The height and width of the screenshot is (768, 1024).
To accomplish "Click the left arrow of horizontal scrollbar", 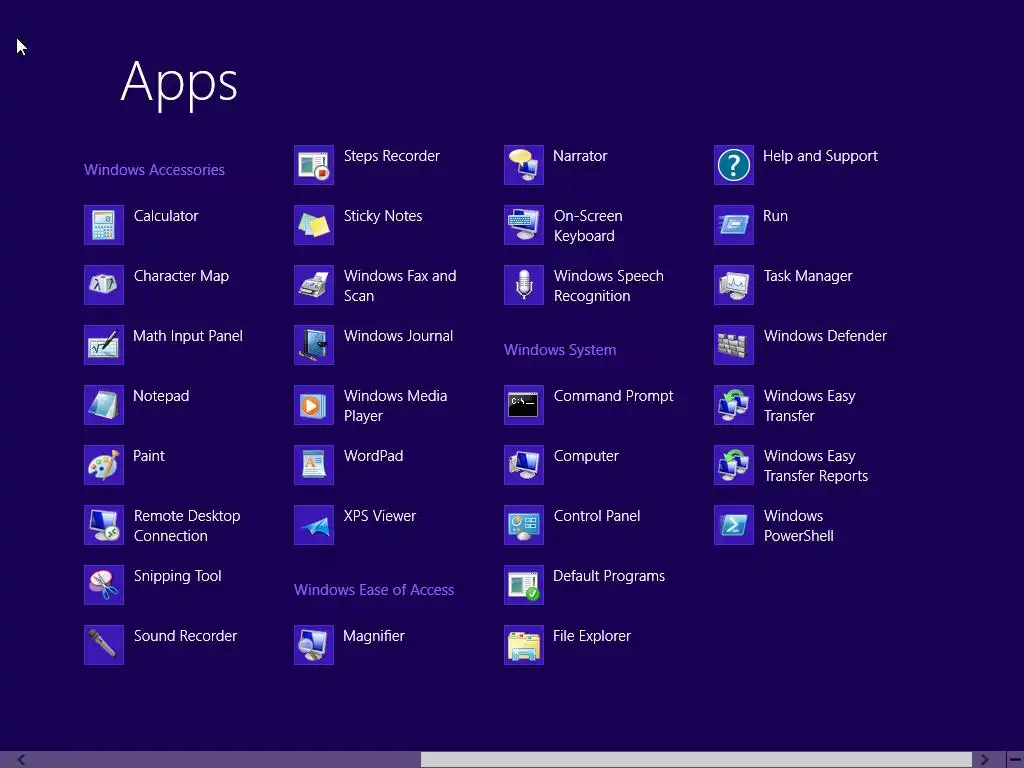I will click(22, 760).
